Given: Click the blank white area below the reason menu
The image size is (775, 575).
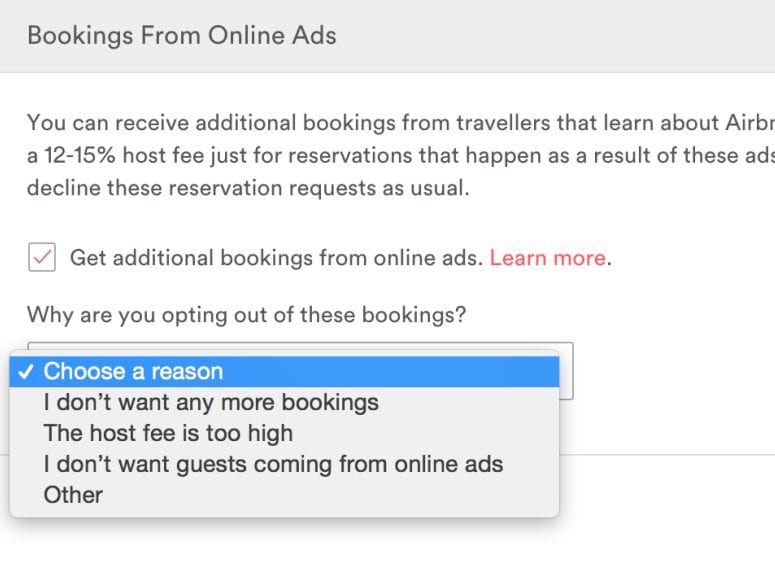Looking at the screenshot, I should [x=300, y=545].
